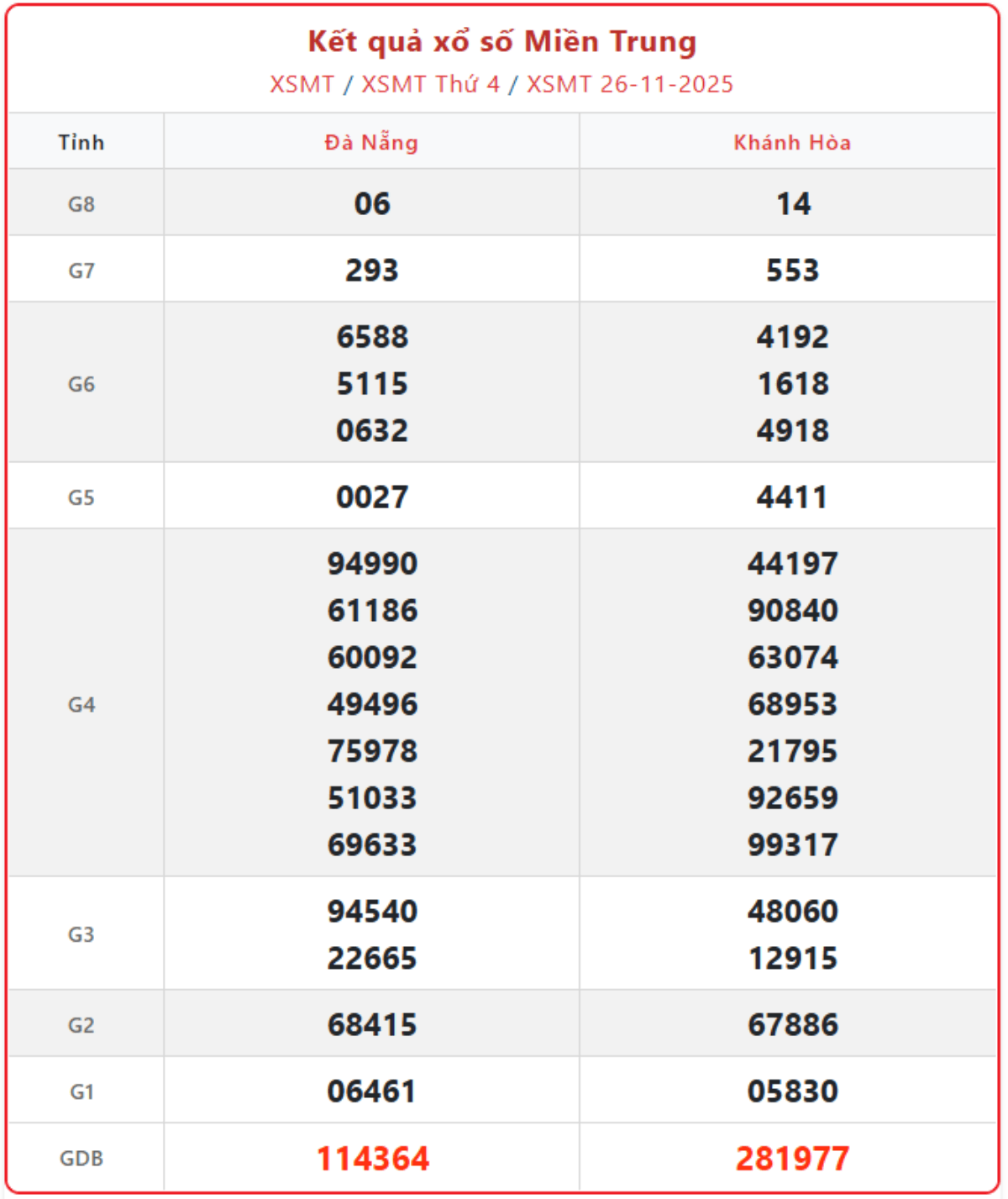Click the Đà Nẵng special prize 114364
The height and width of the screenshot is (1199, 1008).
click(372, 1159)
